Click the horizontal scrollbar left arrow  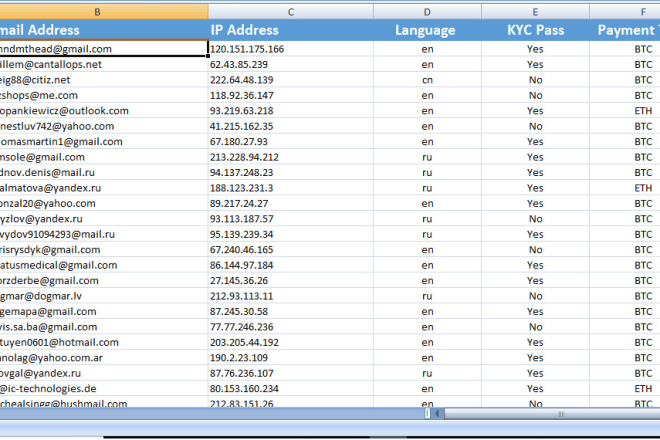[x=437, y=414]
